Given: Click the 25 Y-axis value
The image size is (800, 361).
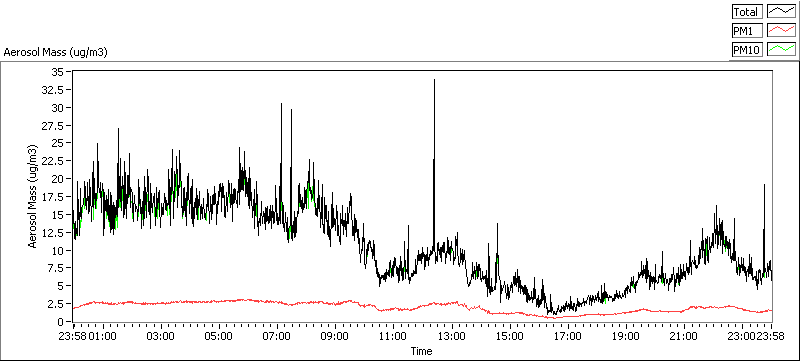Looking at the screenshot, I should pos(58,143).
